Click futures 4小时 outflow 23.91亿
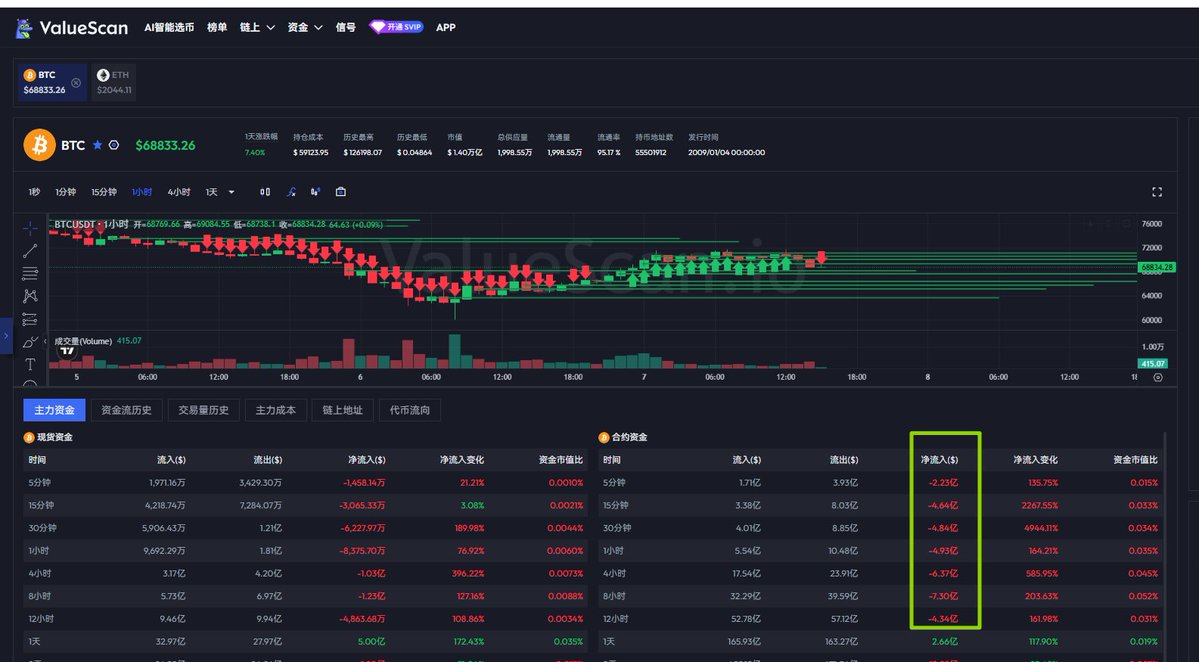Screen dimensions: 1199x662 pyautogui.click(x=843, y=573)
